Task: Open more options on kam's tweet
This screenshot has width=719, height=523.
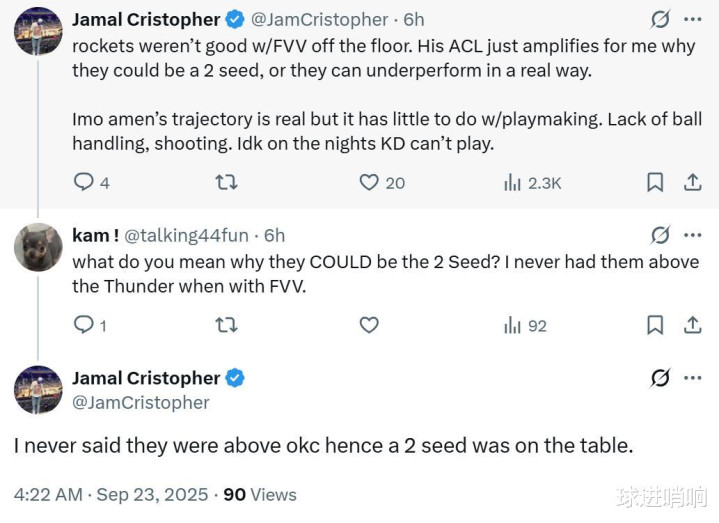Action: 692,235
